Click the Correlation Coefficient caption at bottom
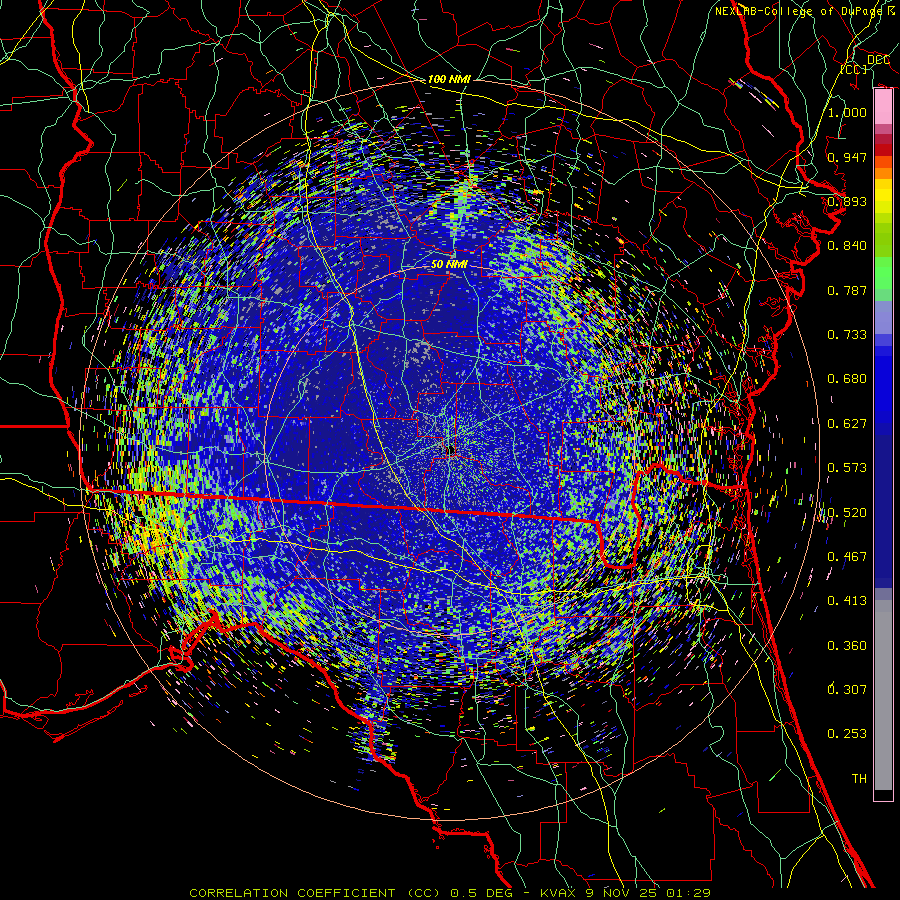This screenshot has height=900, width=900. (x=450, y=893)
